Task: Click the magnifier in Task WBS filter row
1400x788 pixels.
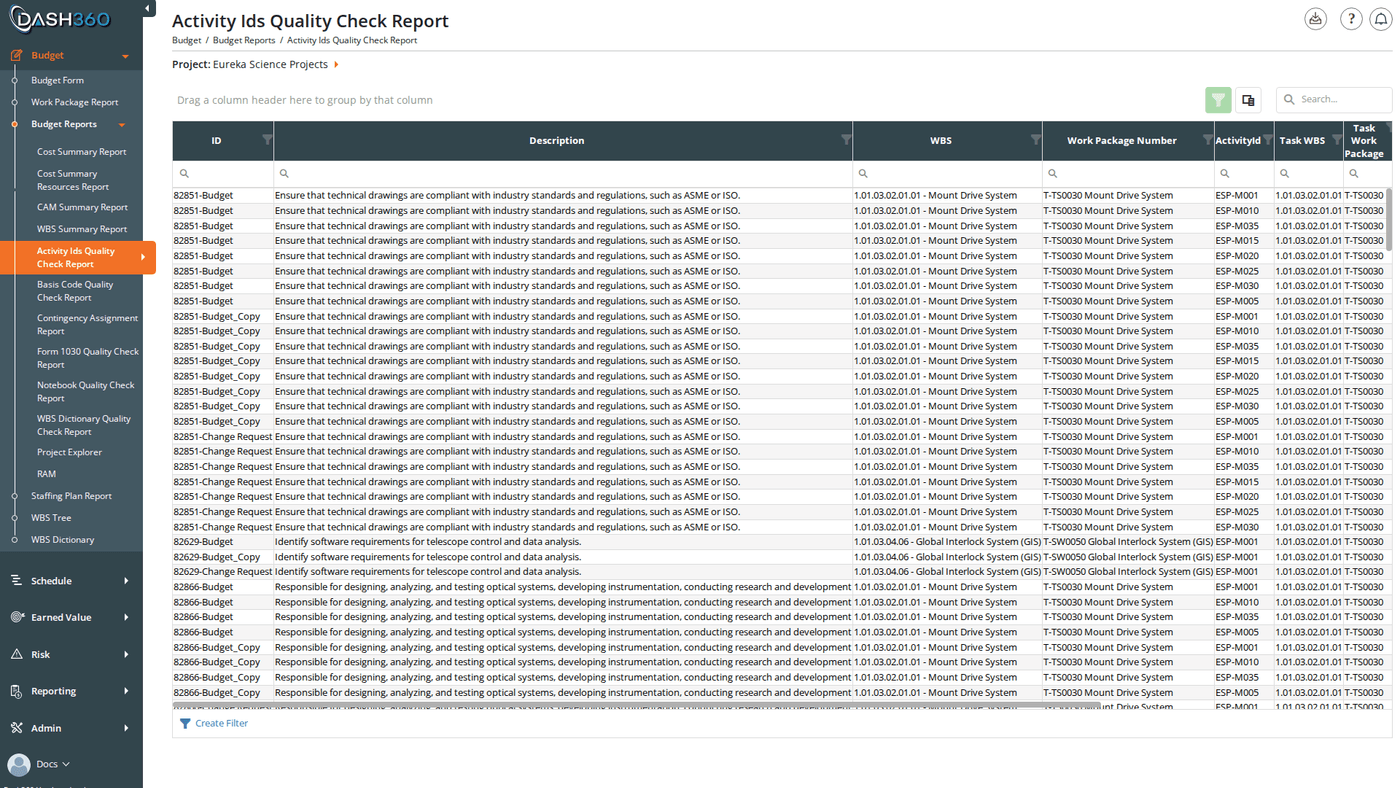Action: [1284, 174]
